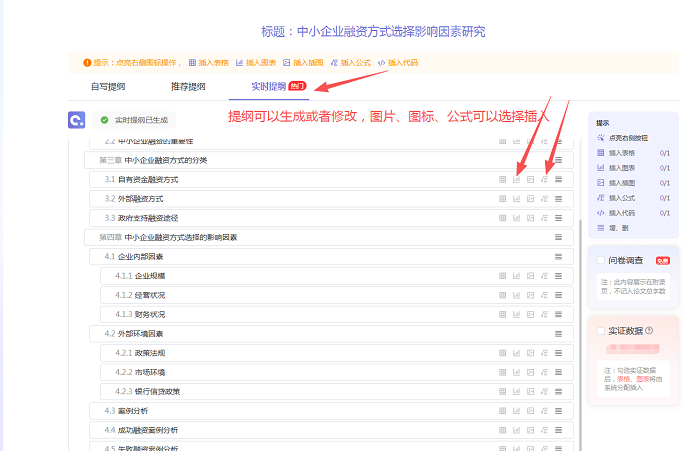Click insert table icon for section 3.1
Viewport: 700px width, 451px height.
(502, 180)
